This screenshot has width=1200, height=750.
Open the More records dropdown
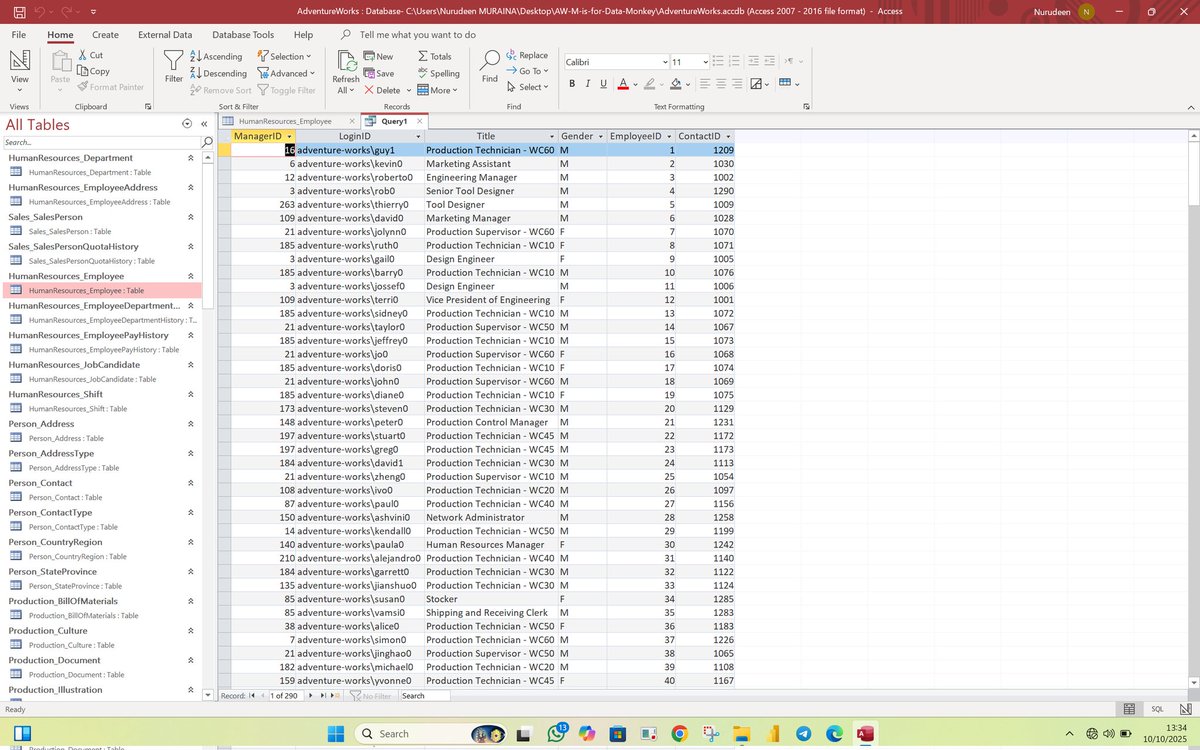[x=437, y=90]
